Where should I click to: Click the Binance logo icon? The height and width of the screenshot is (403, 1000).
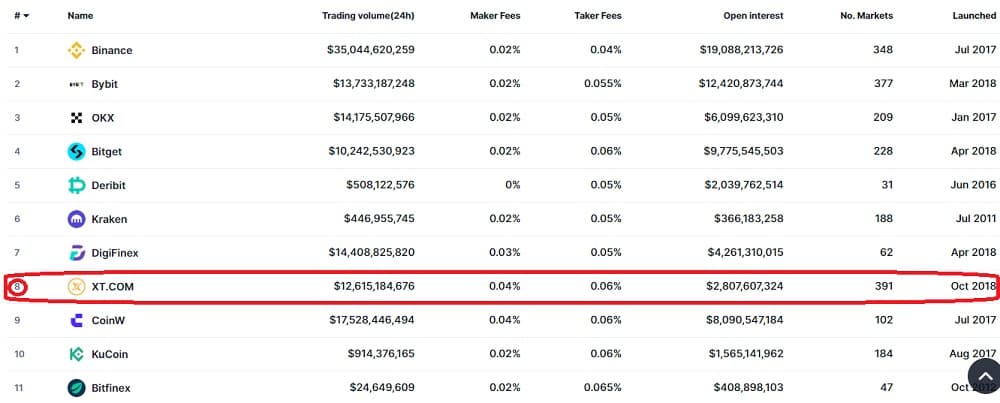pos(77,50)
